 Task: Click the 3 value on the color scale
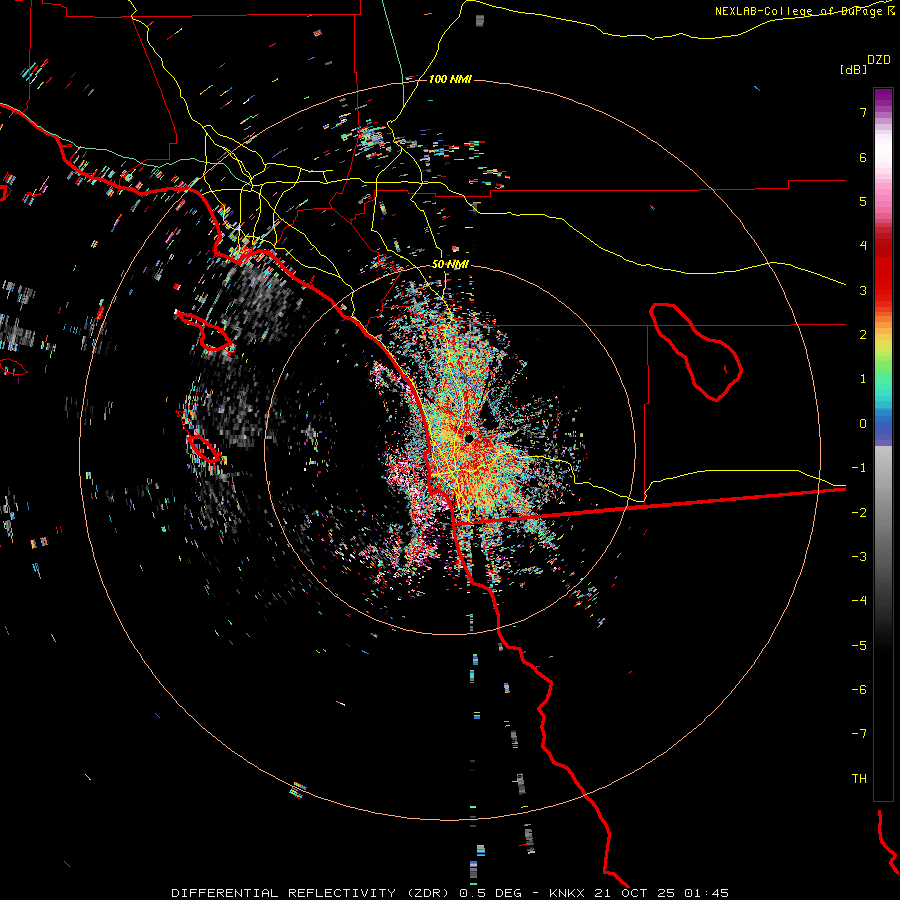[x=863, y=290]
